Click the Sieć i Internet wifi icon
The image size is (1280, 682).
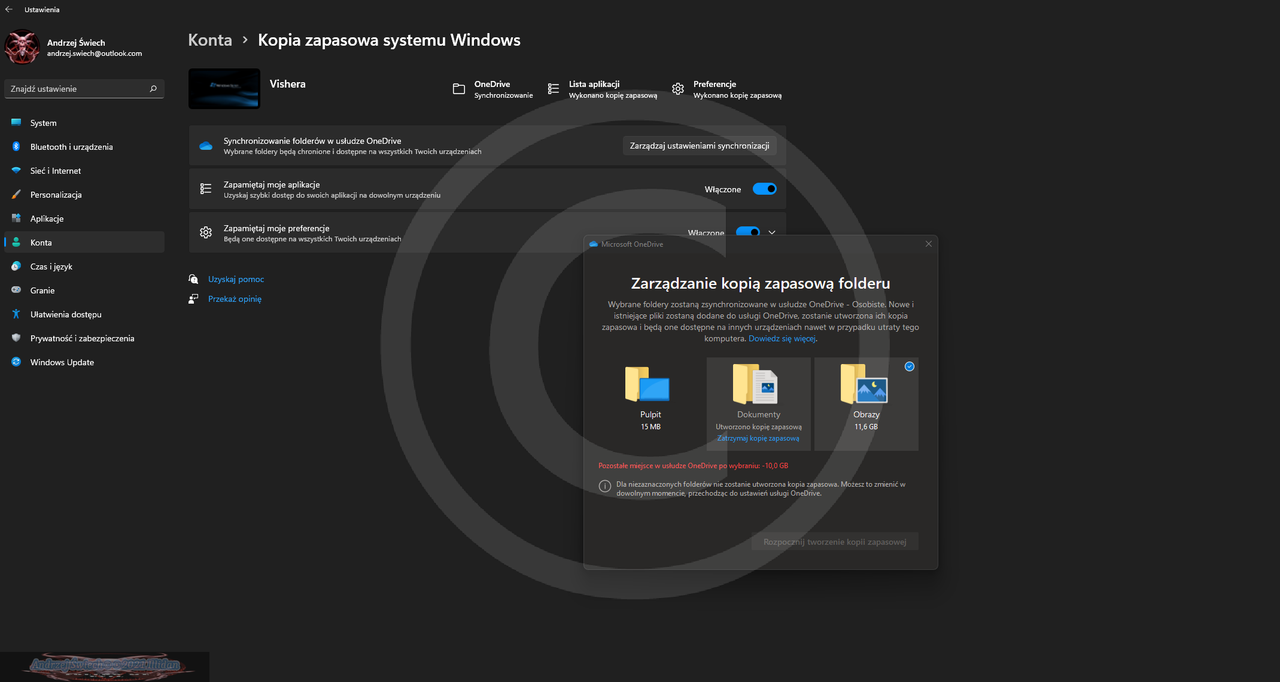point(16,171)
